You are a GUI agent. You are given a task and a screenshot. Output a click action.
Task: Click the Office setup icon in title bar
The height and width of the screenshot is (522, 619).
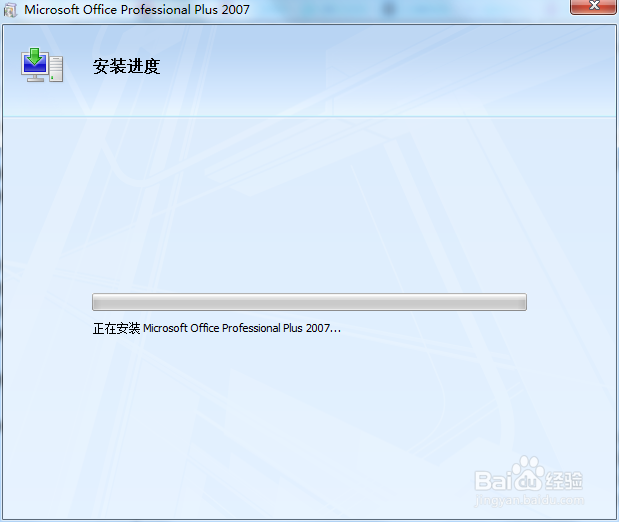coord(10,10)
